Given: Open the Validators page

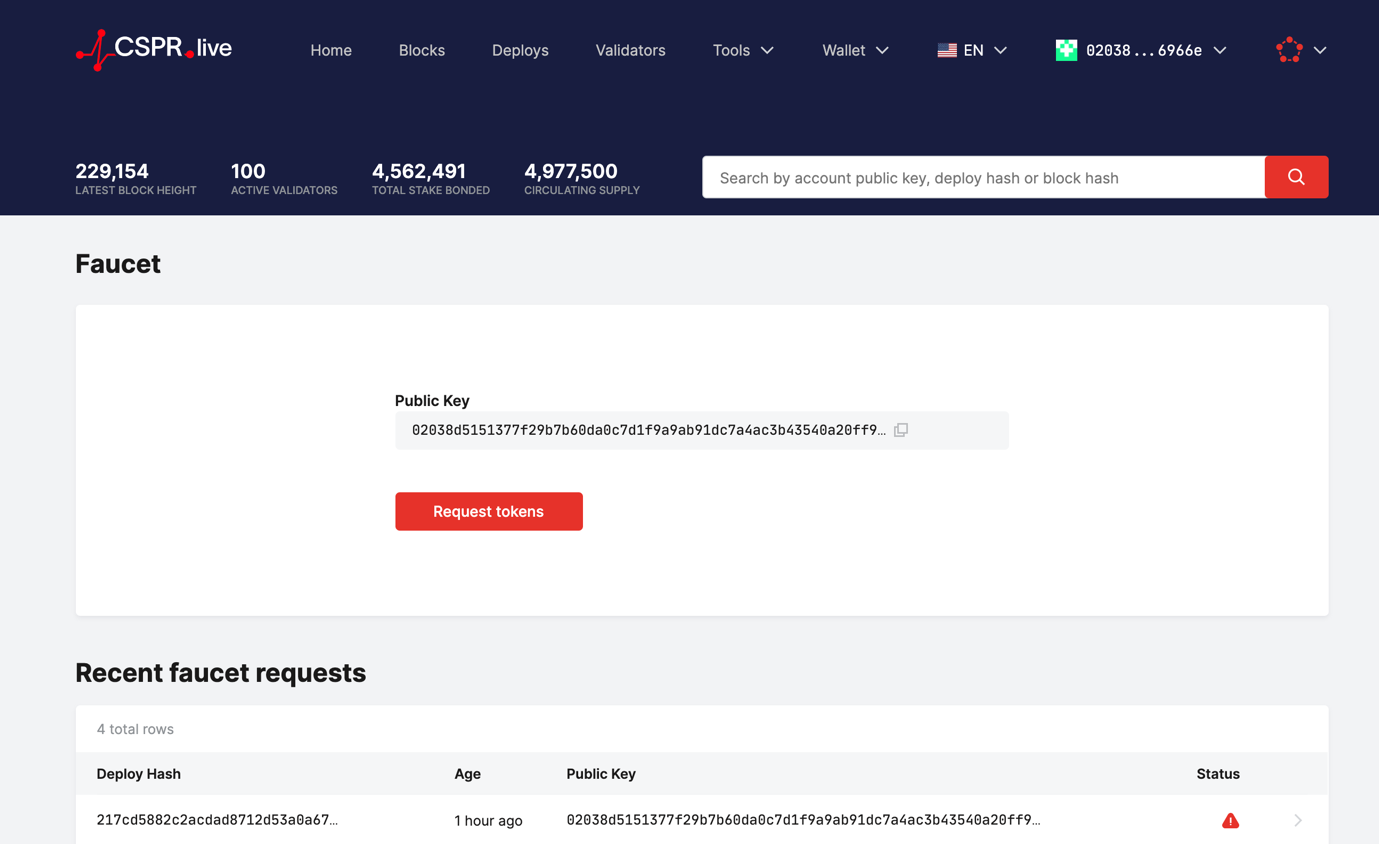Looking at the screenshot, I should (630, 50).
